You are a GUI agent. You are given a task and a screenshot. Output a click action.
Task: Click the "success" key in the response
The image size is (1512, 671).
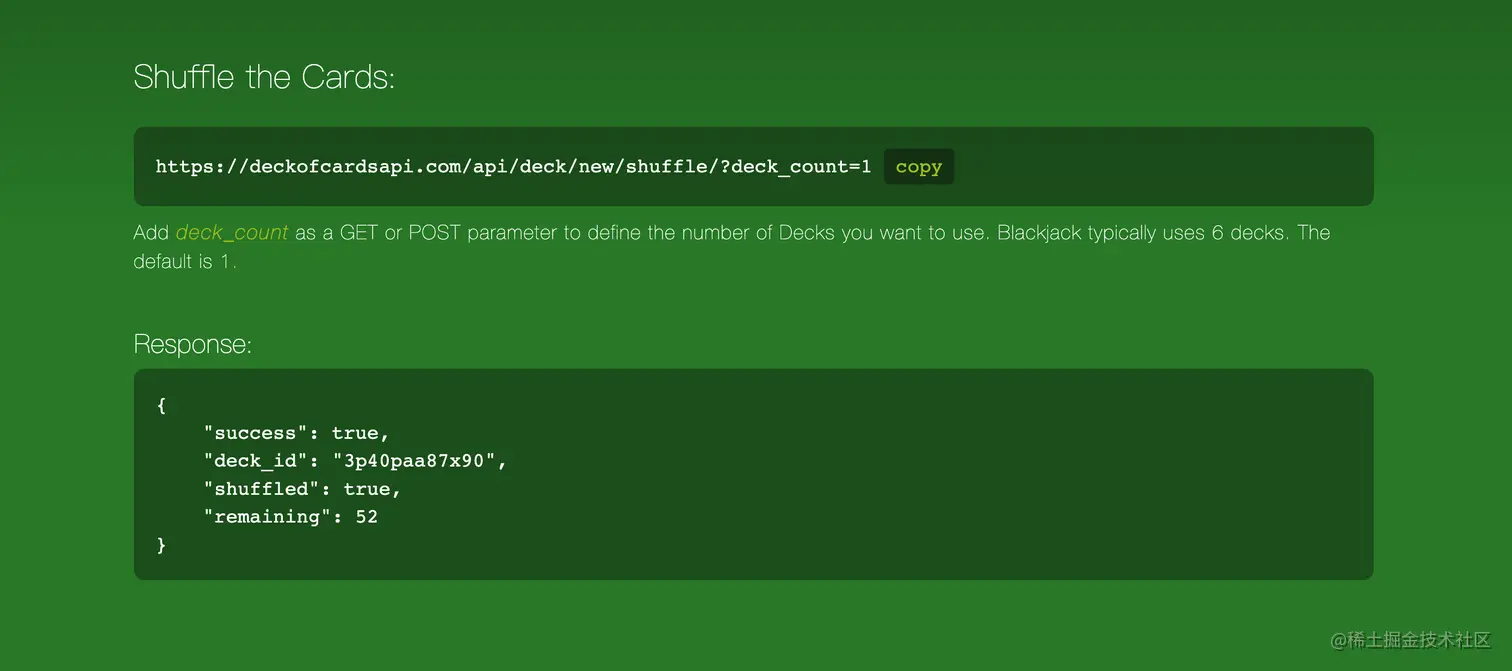[256, 433]
